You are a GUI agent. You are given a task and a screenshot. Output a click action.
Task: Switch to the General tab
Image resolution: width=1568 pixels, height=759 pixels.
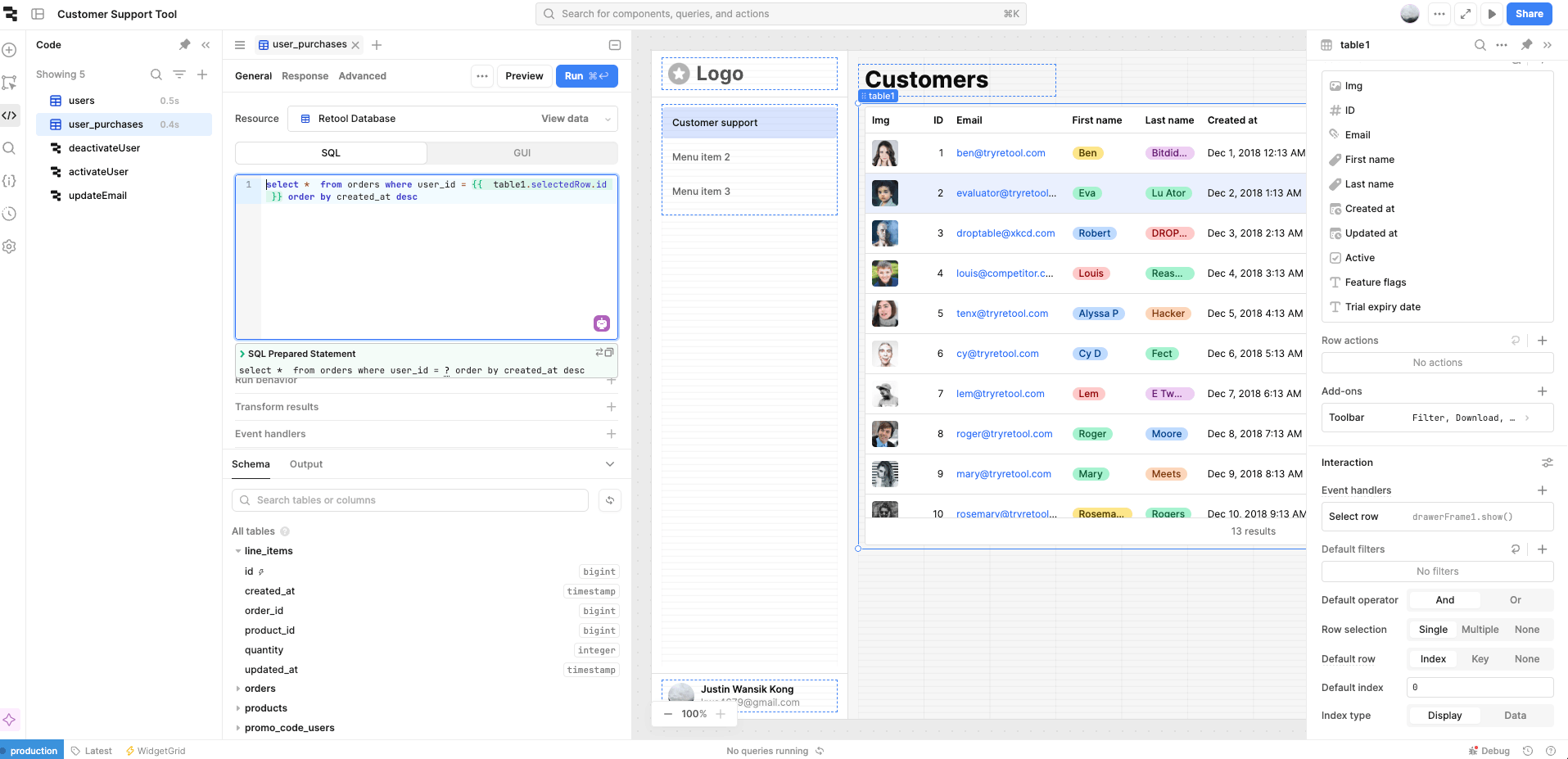253,76
